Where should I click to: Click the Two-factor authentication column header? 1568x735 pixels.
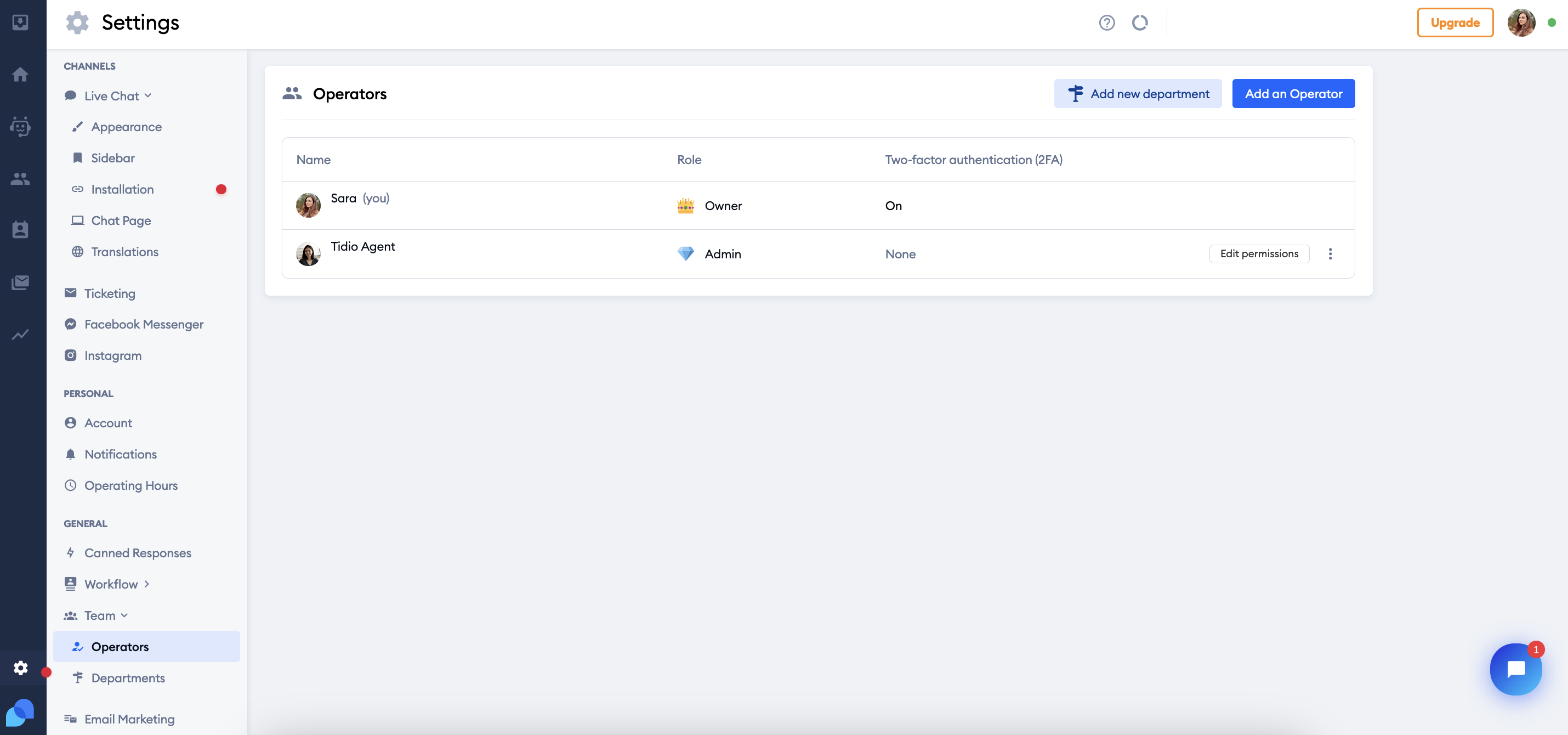pyautogui.click(x=973, y=160)
